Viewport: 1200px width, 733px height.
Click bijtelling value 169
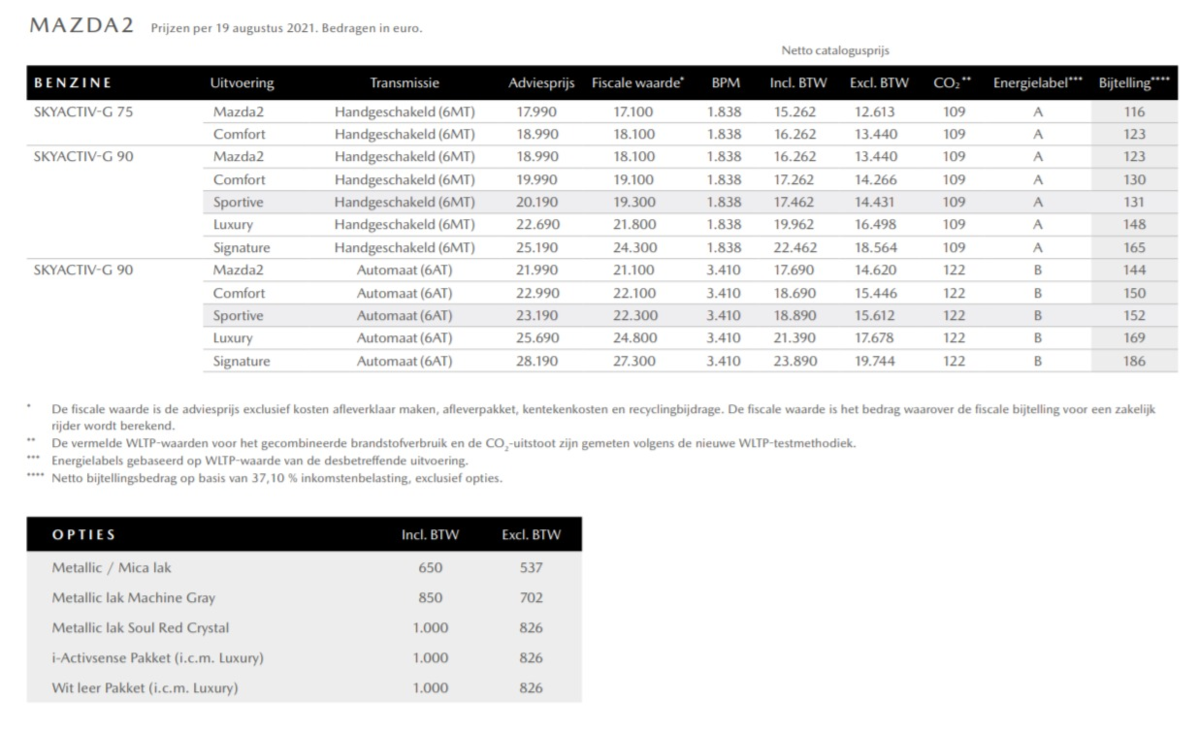1134,338
